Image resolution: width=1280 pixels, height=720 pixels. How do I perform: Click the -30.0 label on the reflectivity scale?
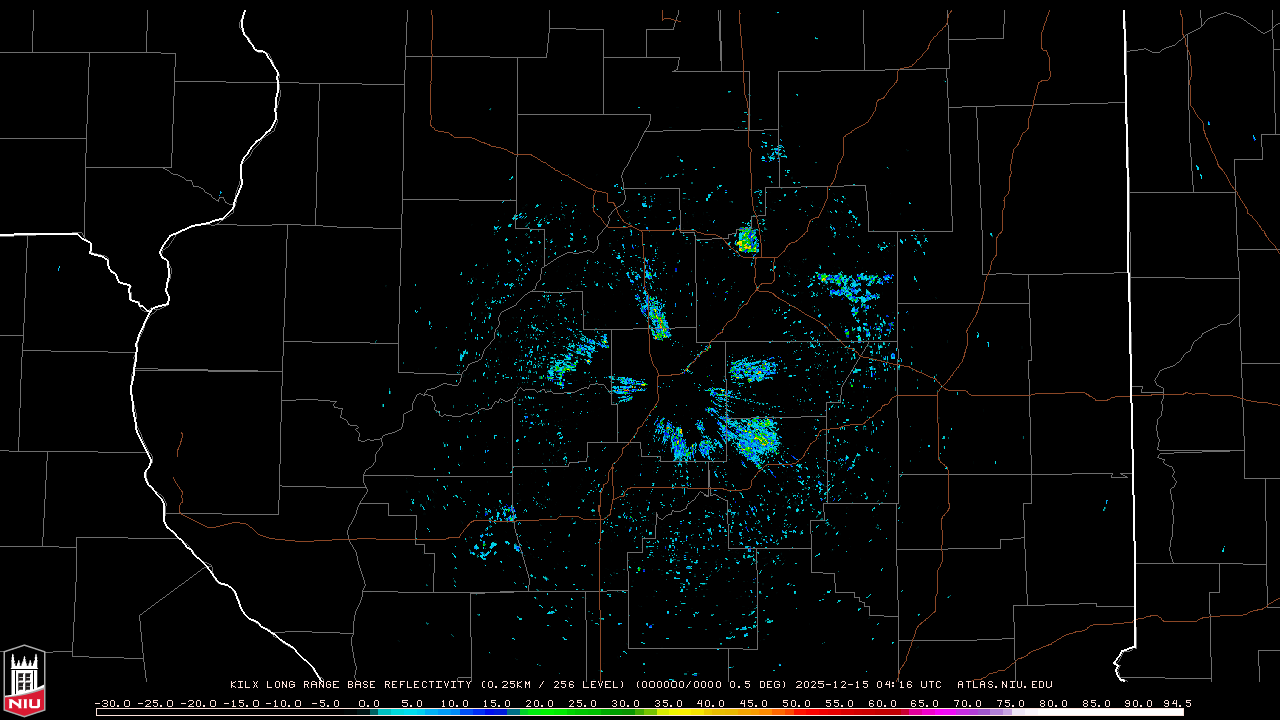click(112, 703)
